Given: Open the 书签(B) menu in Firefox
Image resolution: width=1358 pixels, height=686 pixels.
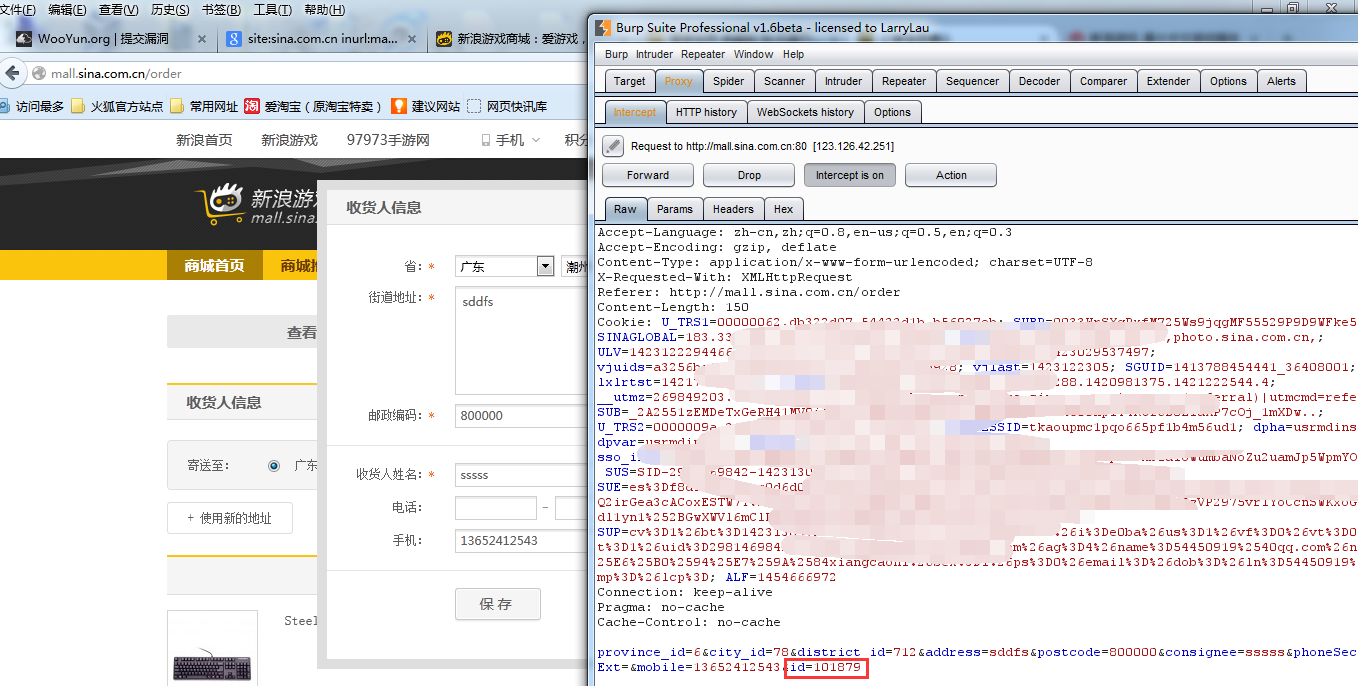Looking at the screenshot, I should point(222,10).
